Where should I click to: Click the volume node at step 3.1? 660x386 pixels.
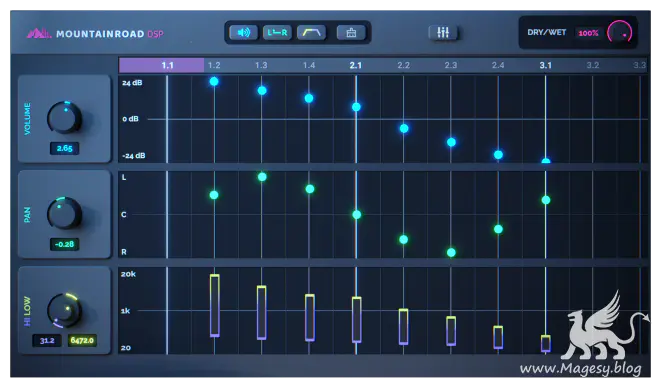(x=546, y=161)
